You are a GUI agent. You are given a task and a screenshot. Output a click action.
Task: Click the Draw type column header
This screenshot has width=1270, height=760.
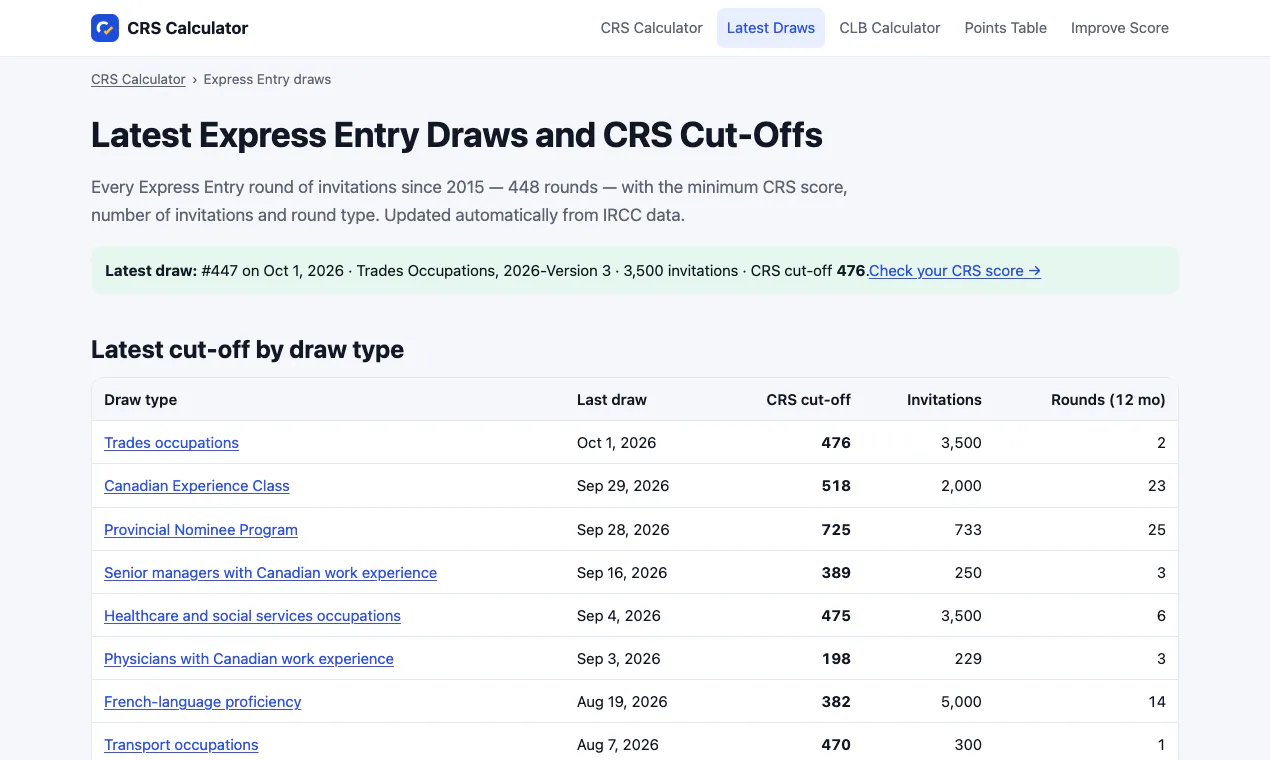[x=140, y=400]
